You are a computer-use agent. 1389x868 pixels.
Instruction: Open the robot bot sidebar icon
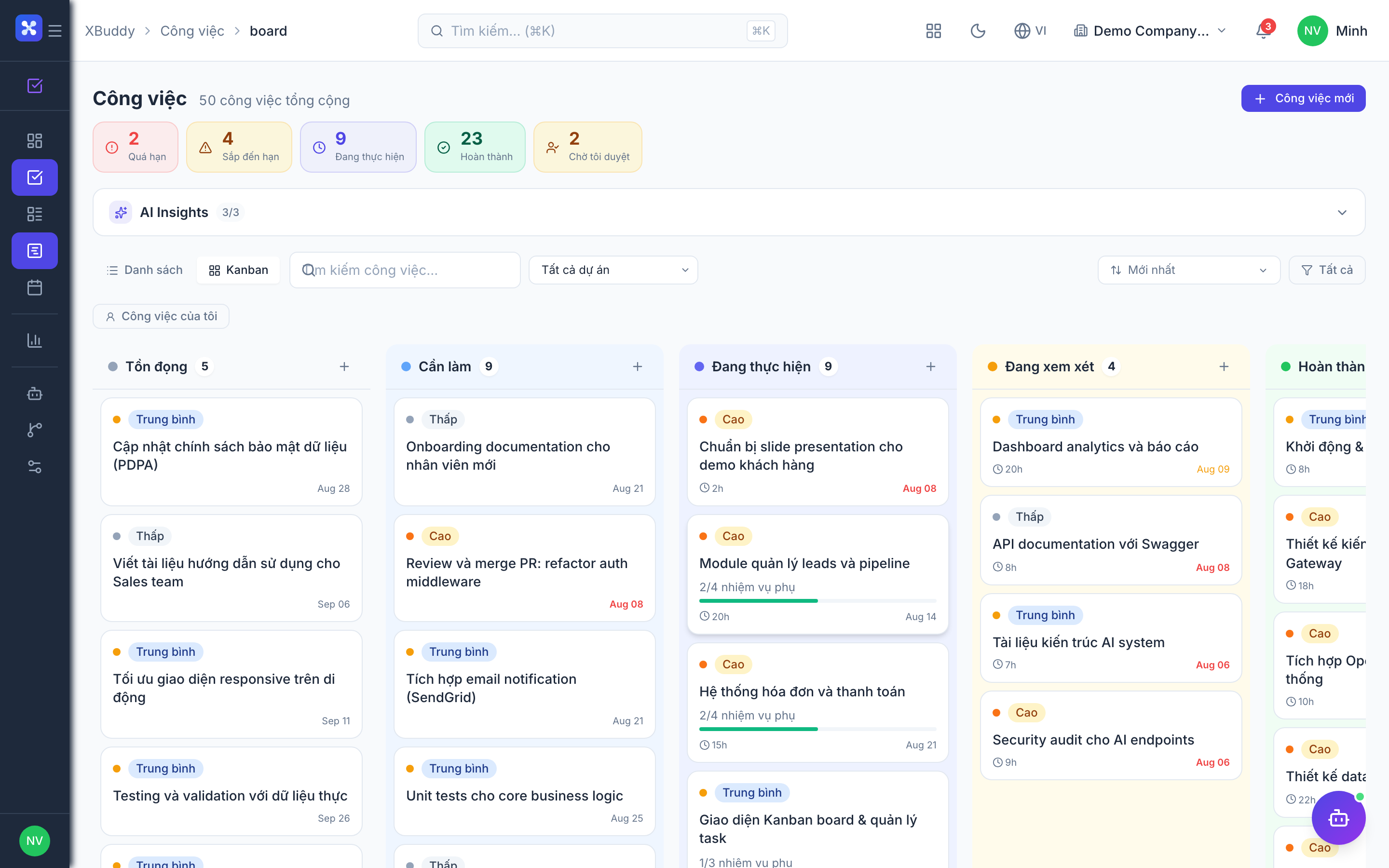35,393
